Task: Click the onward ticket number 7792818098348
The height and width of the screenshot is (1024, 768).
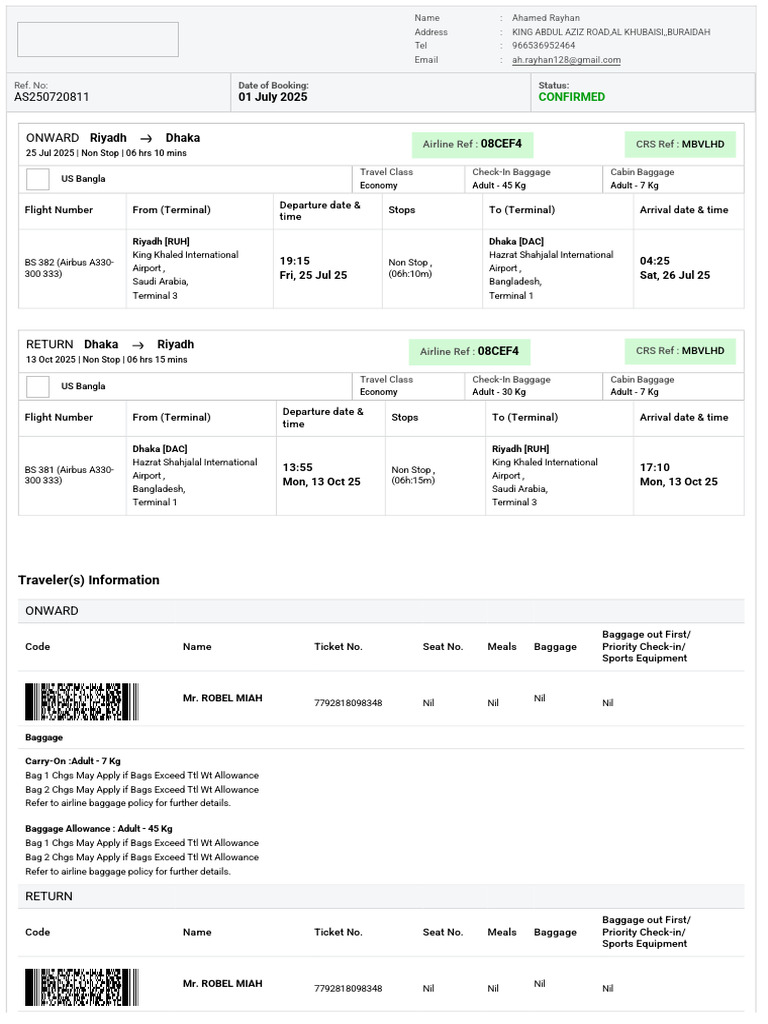Action: [x=348, y=703]
